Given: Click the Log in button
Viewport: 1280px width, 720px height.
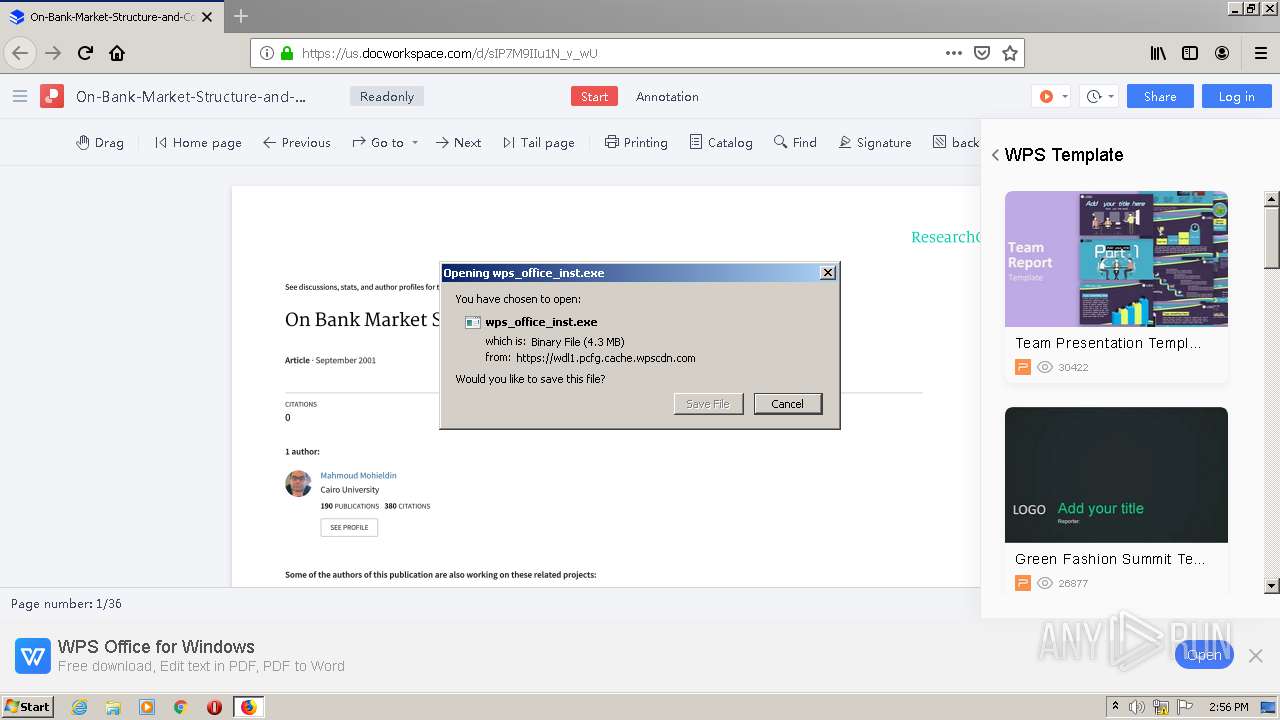Looking at the screenshot, I should coord(1236,96).
